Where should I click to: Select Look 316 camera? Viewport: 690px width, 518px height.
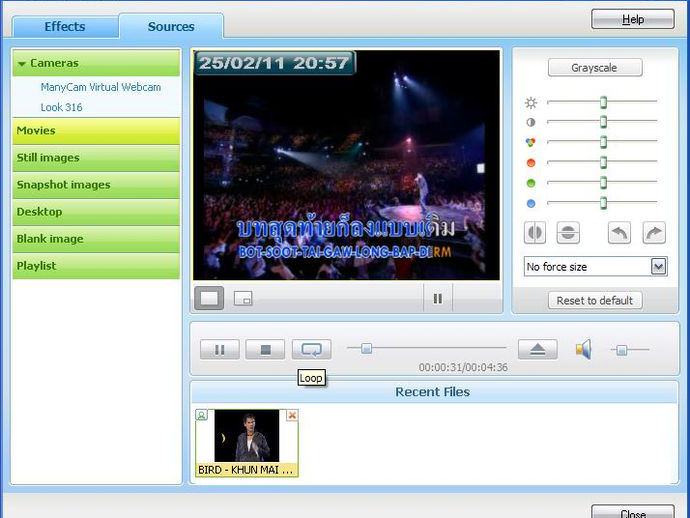point(62,107)
